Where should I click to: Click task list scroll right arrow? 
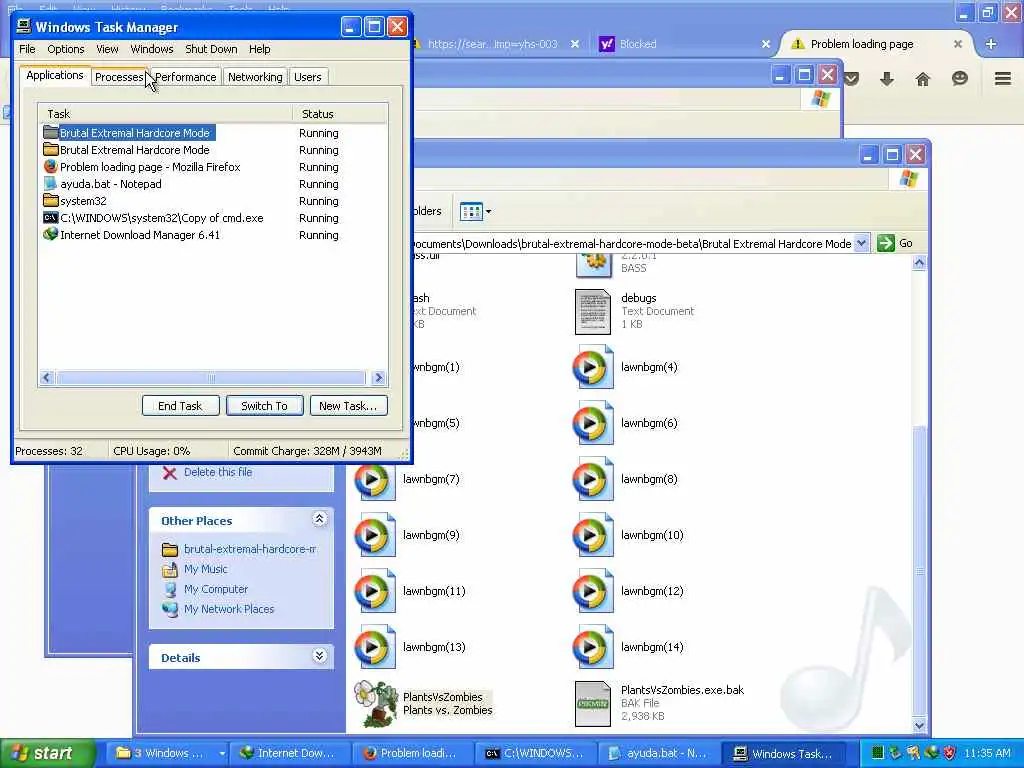[x=378, y=377]
